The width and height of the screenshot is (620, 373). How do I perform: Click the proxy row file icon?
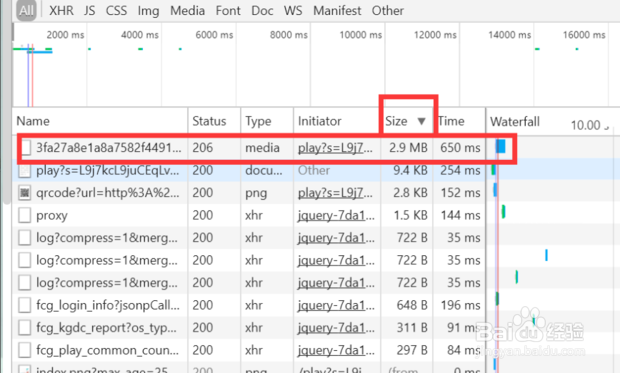[25, 216]
